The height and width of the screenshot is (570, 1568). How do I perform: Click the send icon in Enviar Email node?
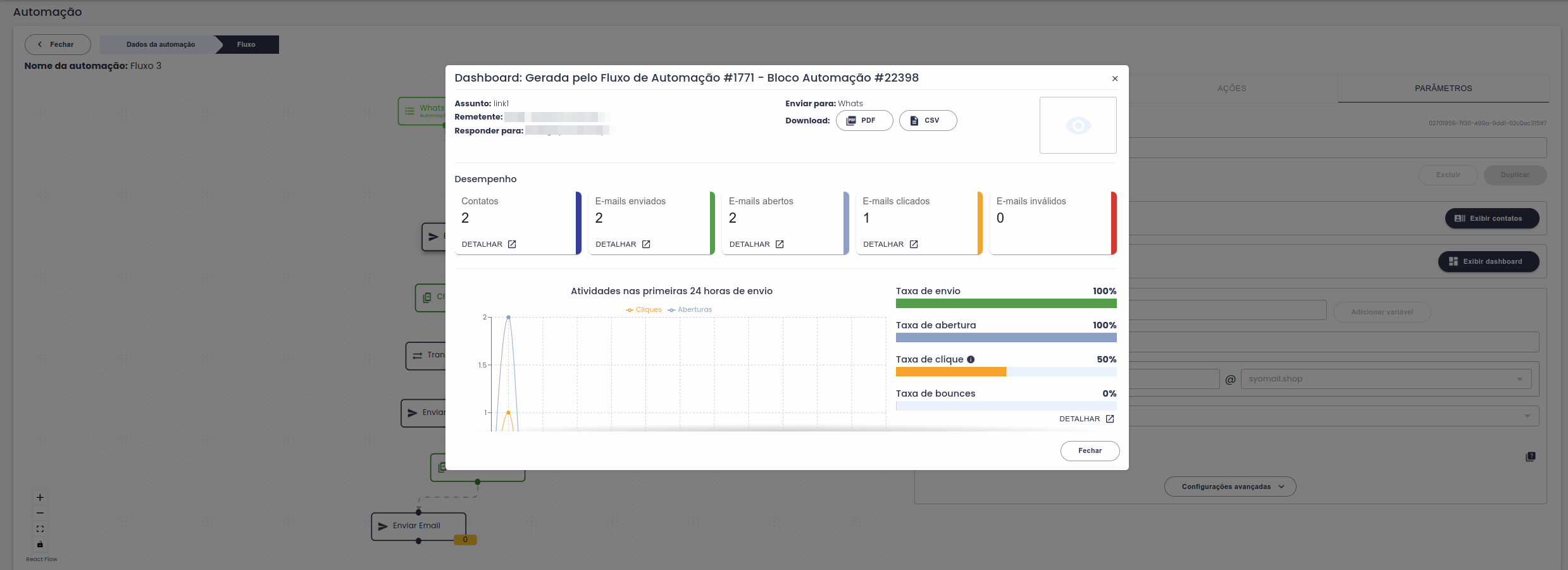coord(383,526)
